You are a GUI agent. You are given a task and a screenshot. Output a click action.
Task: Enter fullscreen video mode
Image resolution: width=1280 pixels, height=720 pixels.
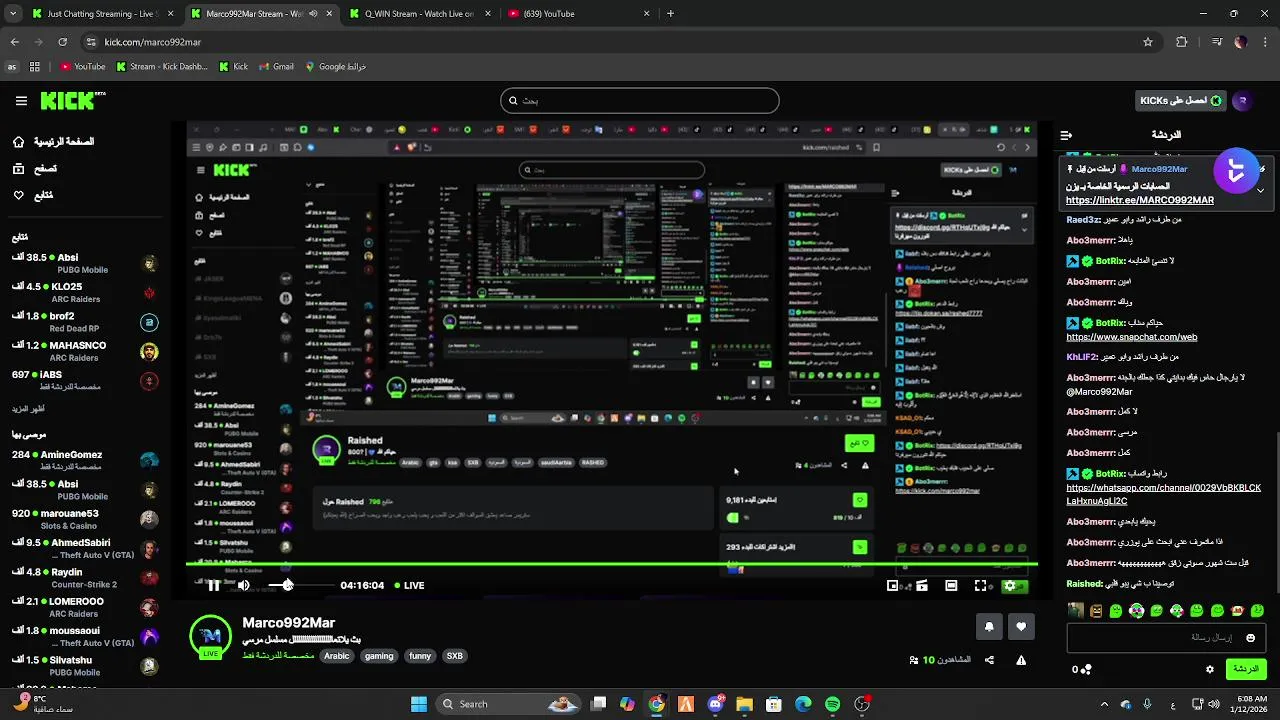click(x=980, y=586)
